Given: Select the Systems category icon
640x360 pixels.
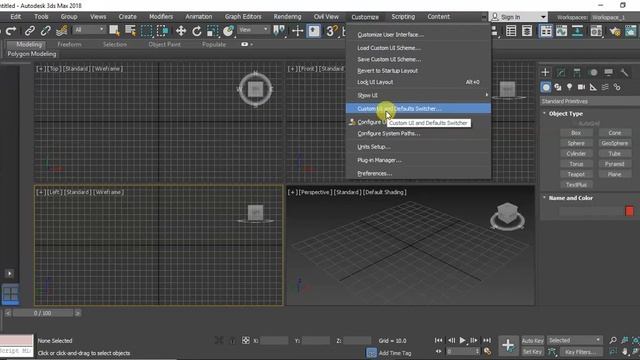Looking at the screenshot, I should (x=617, y=87).
